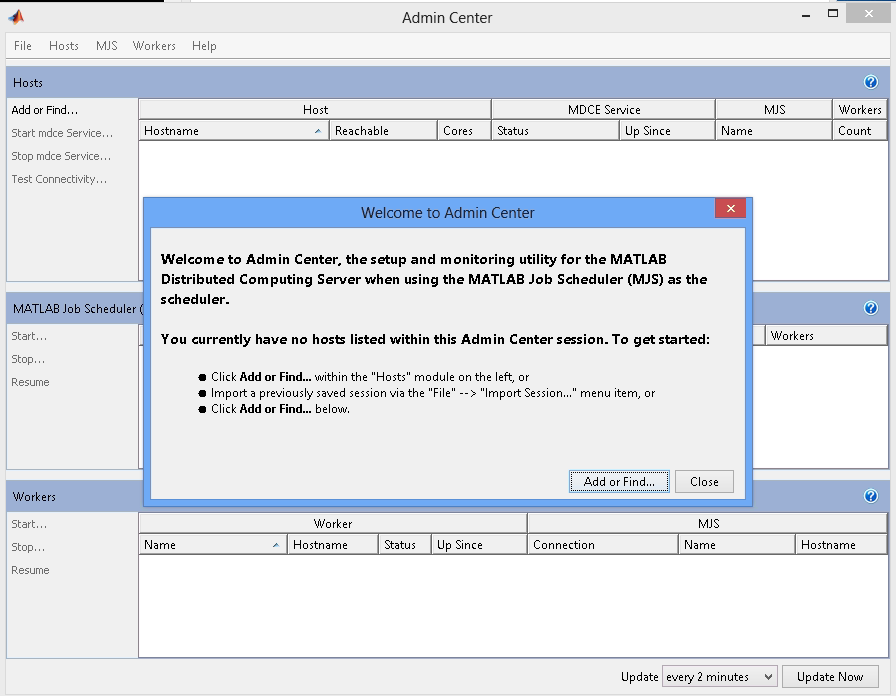Click the MJS group header in the Hosts table
896x696 pixels.
coord(774,109)
